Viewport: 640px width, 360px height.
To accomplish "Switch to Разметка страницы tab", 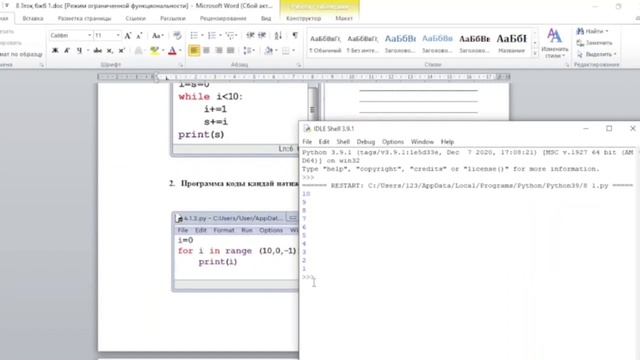I will click(x=84, y=18).
